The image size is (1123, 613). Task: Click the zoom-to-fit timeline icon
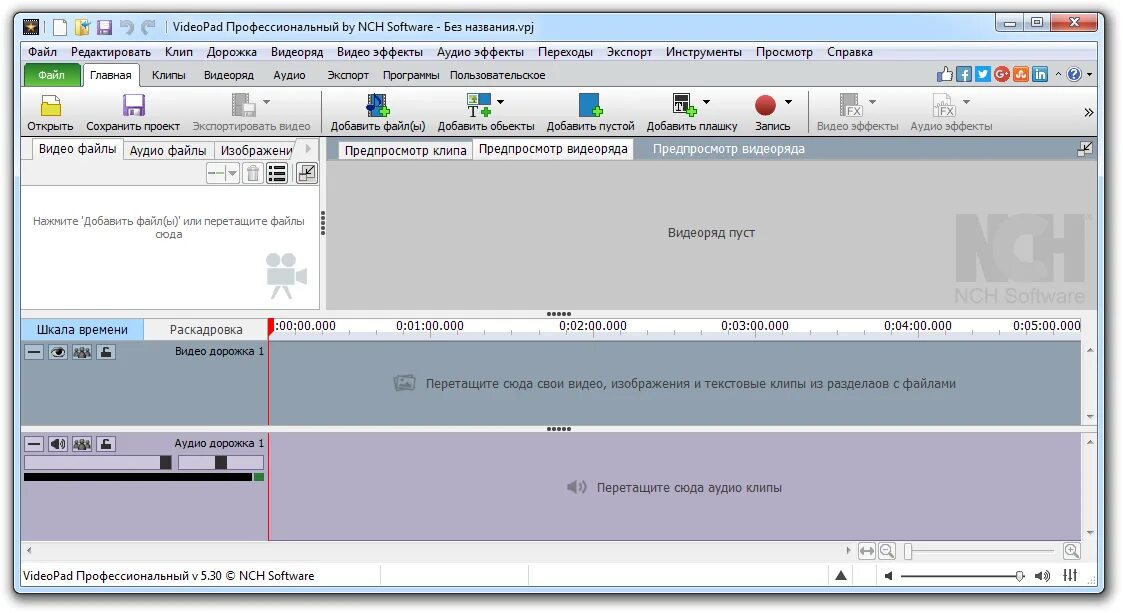click(x=867, y=551)
